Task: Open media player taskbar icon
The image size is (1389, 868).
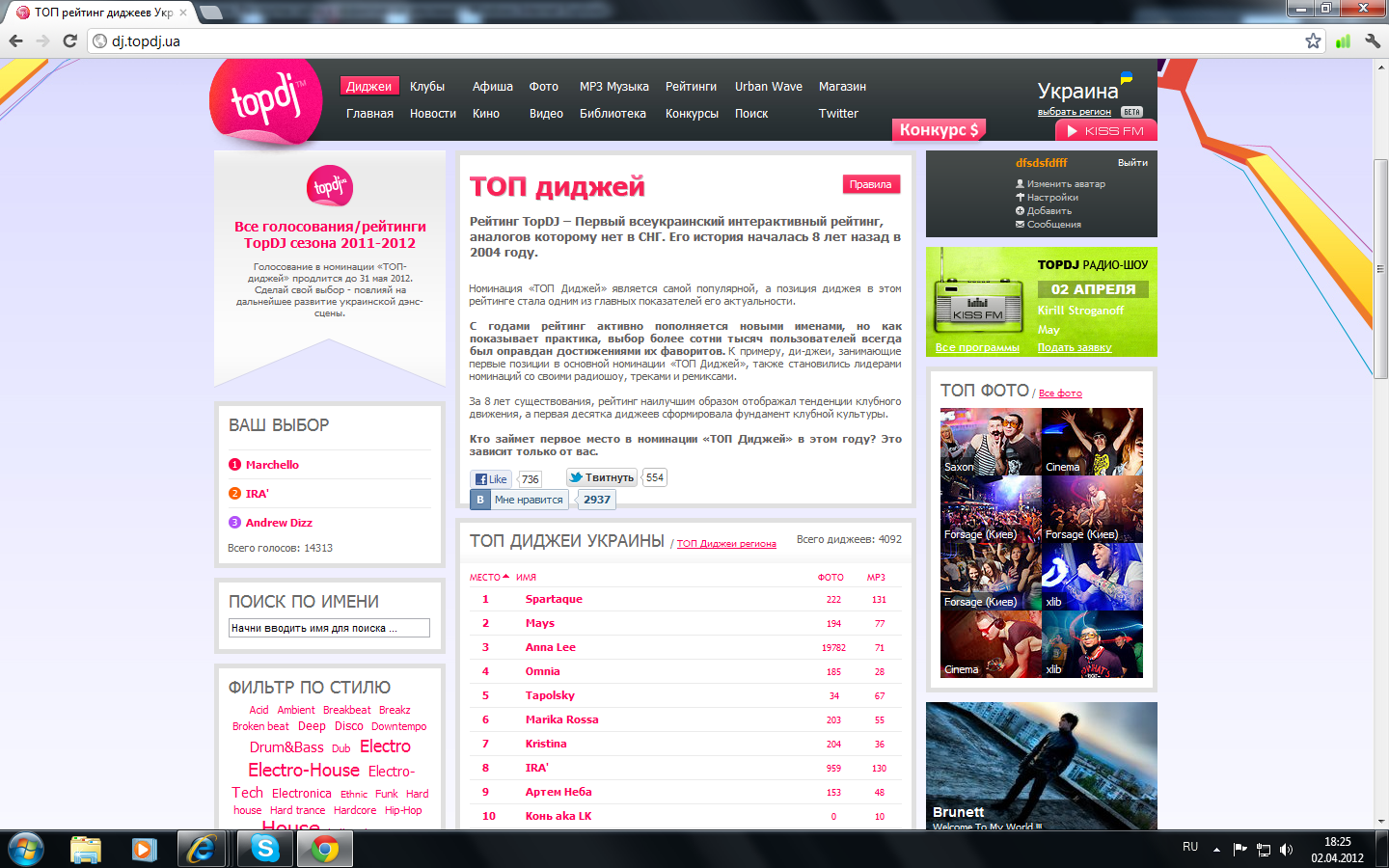Action: point(144,849)
